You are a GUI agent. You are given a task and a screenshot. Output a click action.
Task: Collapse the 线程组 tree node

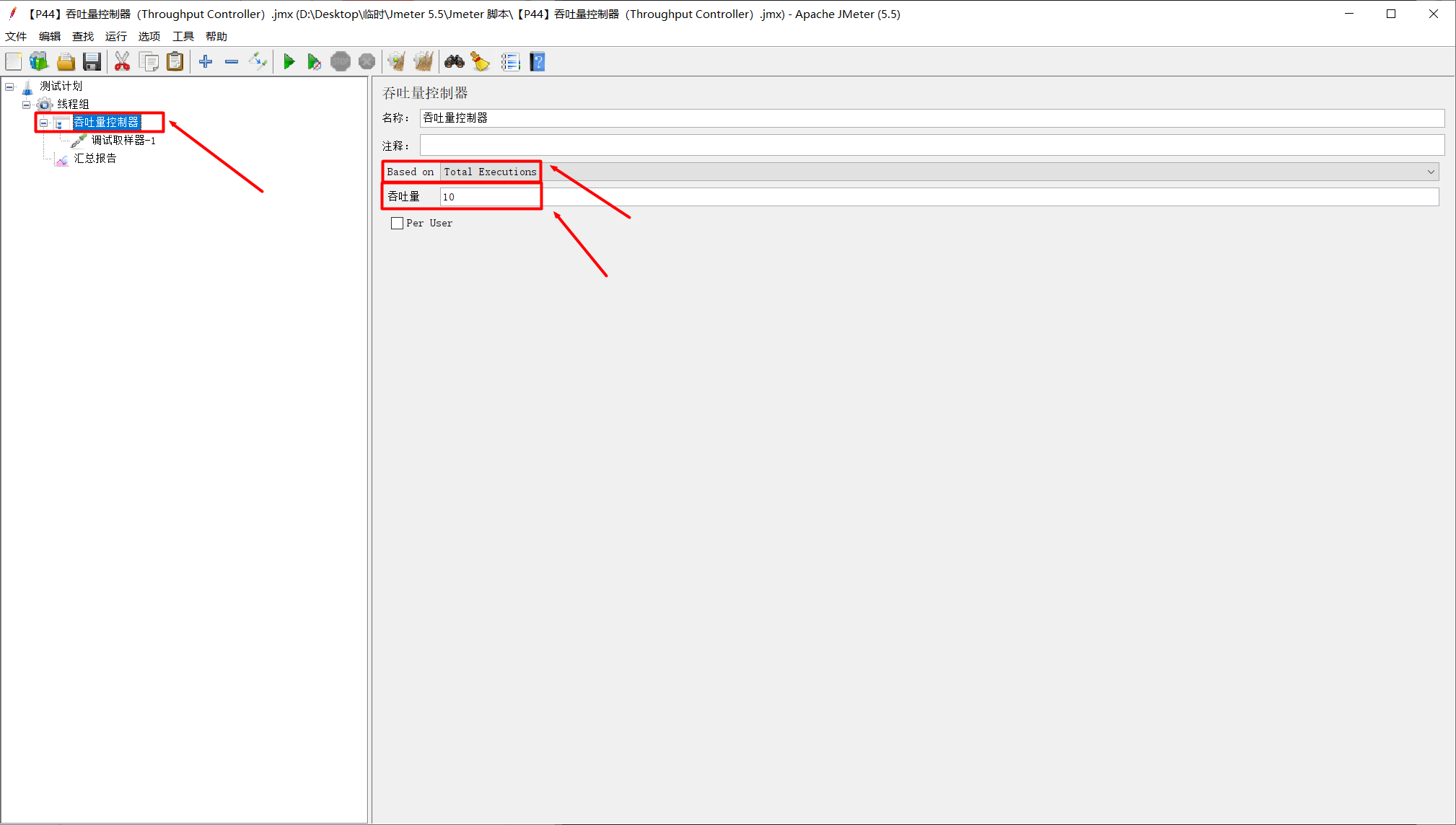click(27, 105)
